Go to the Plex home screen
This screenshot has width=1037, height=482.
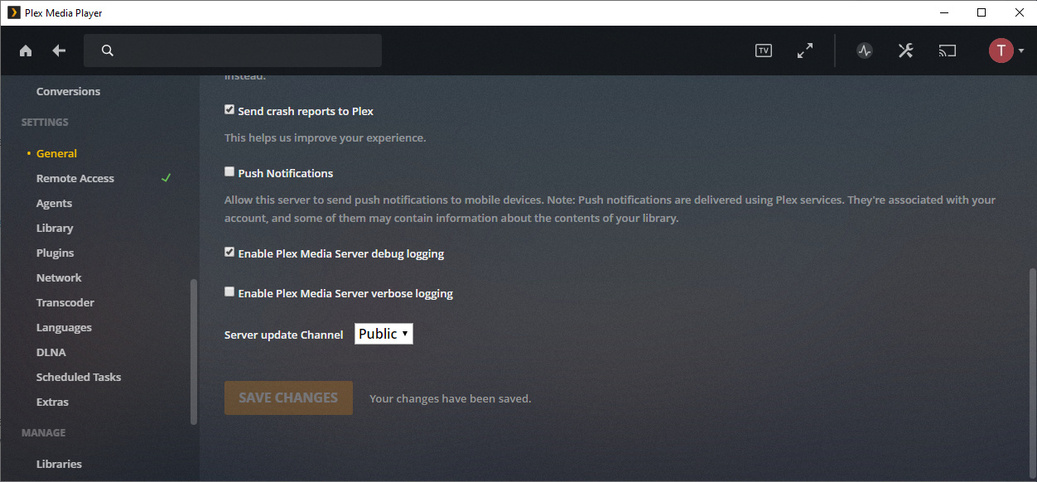point(26,51)
